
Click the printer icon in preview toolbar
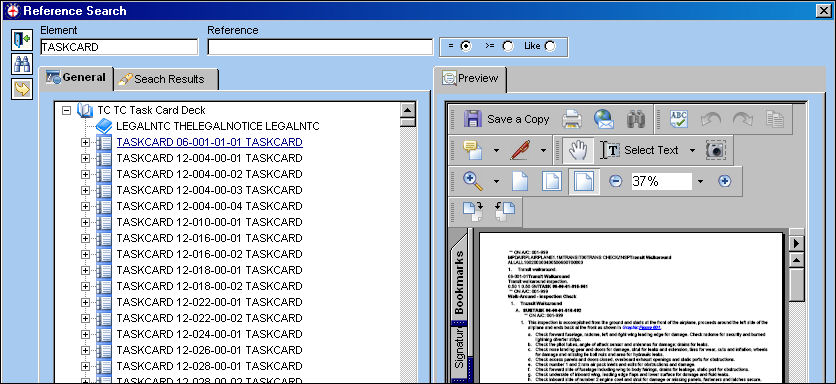click(572, 119)
